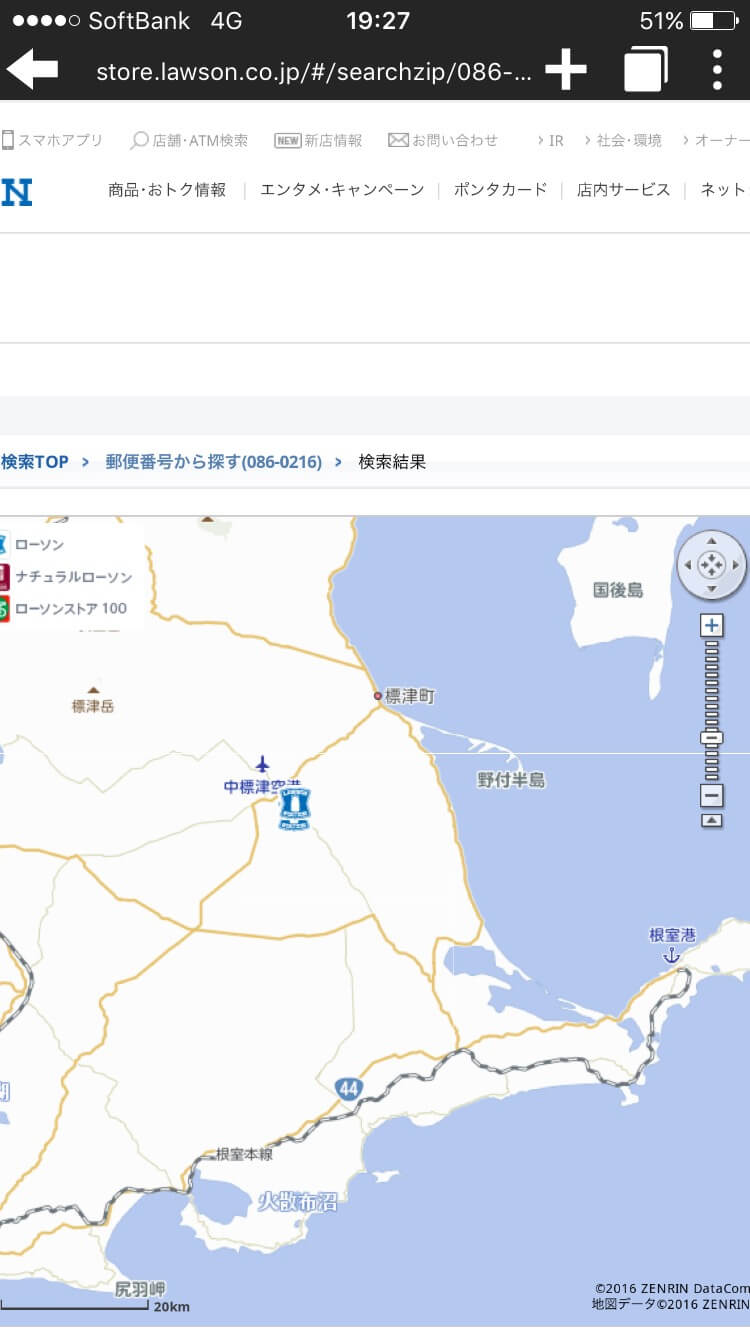Click 火散布沼 lake label
Image resolution: width=750 pixels, height=1334 pixels.
(x=297, y=1202)
